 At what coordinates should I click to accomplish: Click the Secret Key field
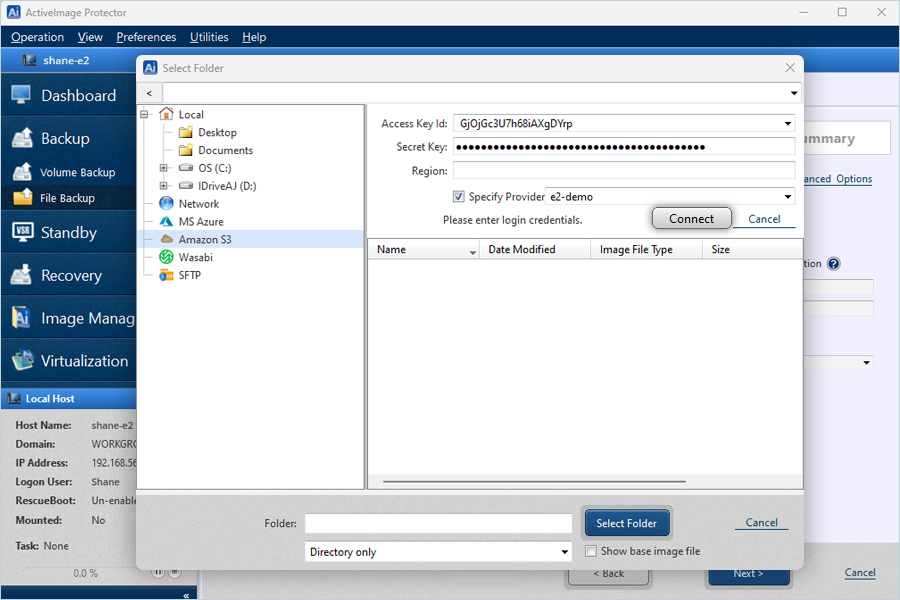(624, 147)
